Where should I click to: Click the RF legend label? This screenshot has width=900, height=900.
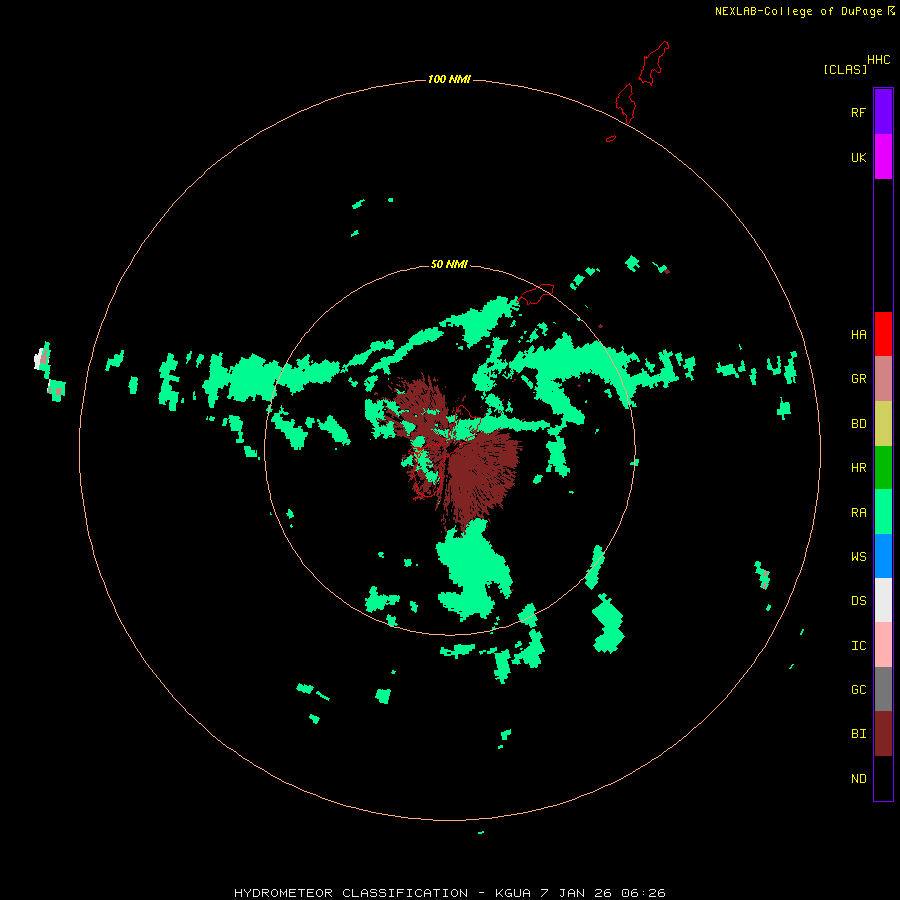pos(858,112)
